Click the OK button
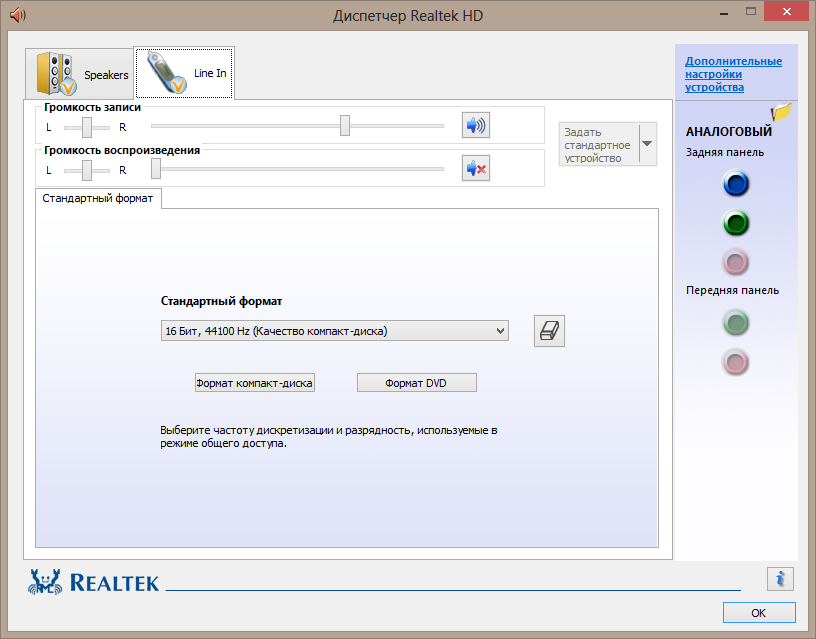This screenshot has height=639, width=816. pyautogui.click(x=759, y=613)
